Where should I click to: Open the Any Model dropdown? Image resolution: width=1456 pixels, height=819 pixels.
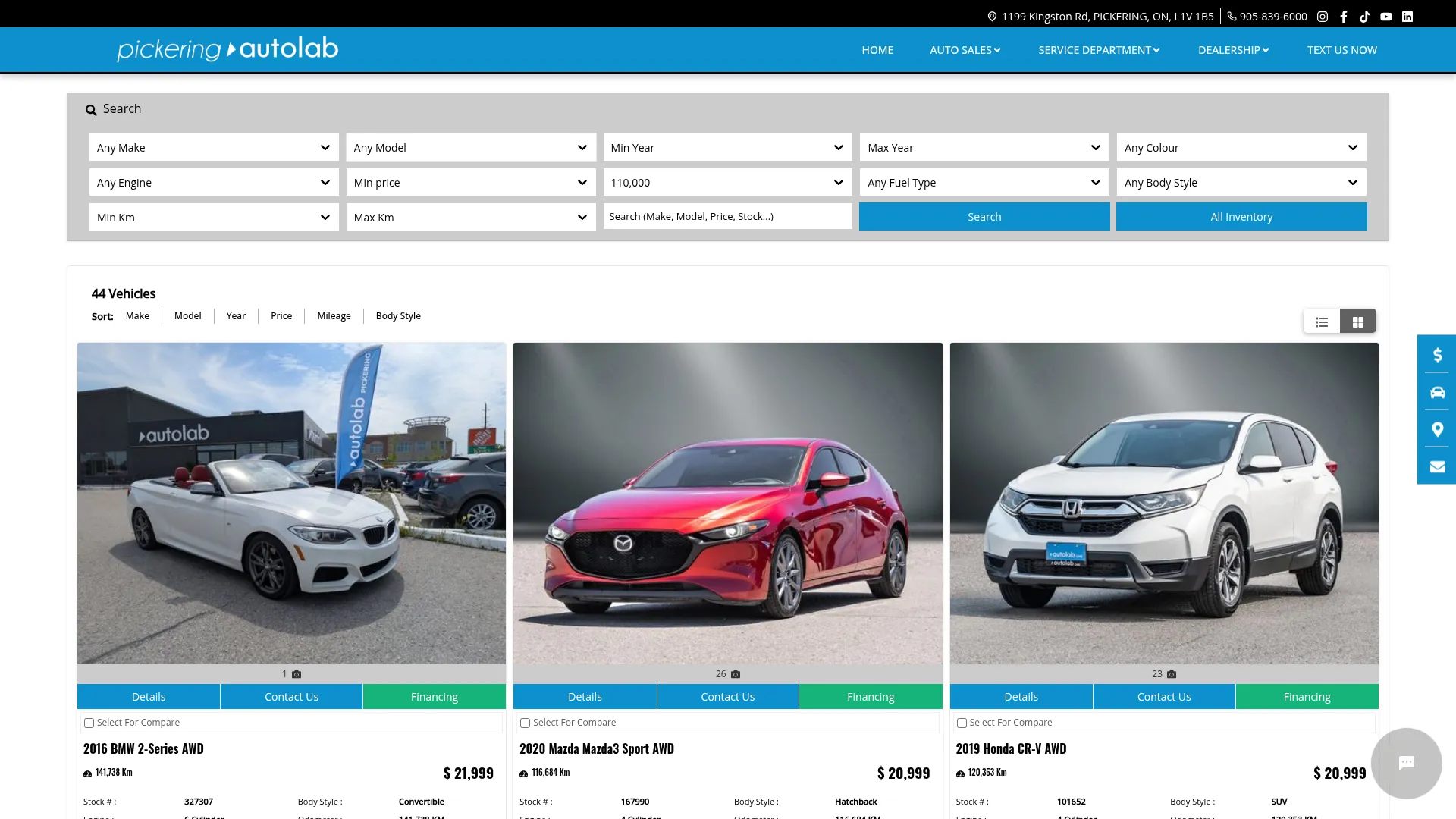tap(471, 147)
